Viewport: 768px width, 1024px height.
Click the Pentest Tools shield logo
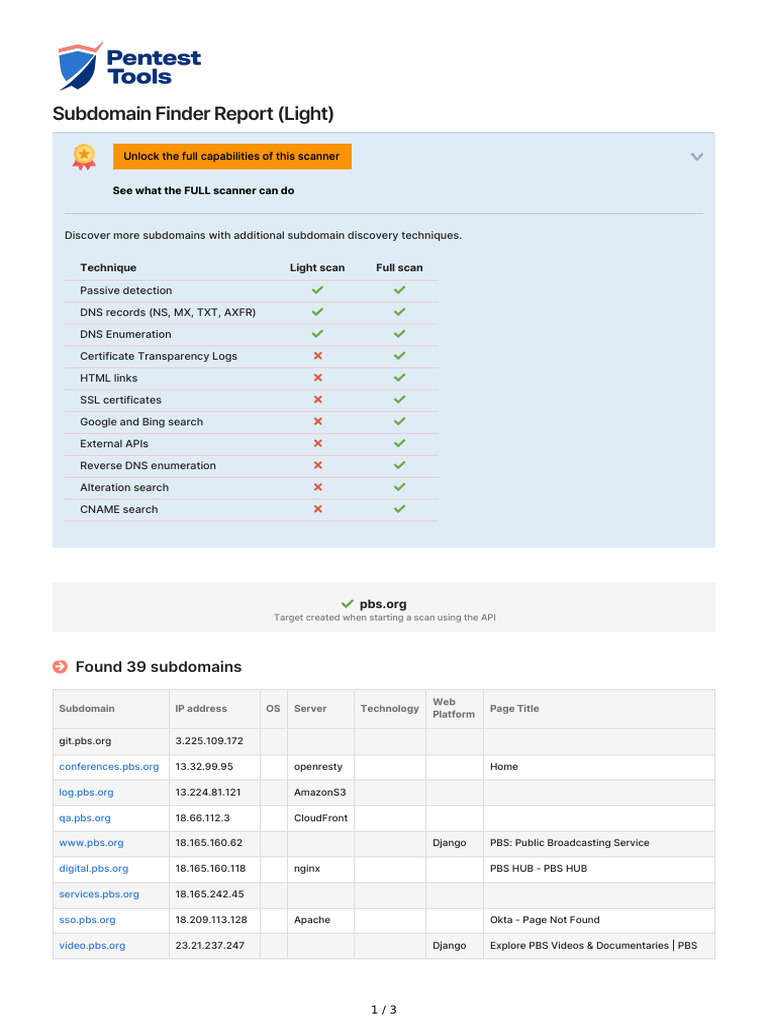[79, 67]
